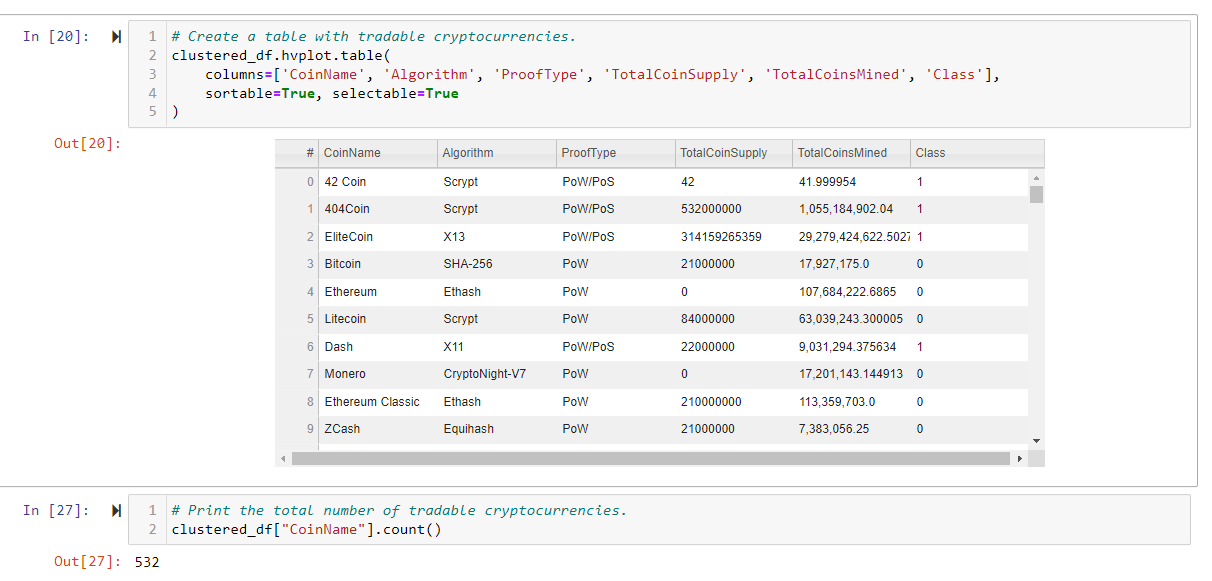This screenshot has width=1212, height=581.
Task: Sort table by ProofType column header
Action: pyautogui.click(x=616, y=153)
